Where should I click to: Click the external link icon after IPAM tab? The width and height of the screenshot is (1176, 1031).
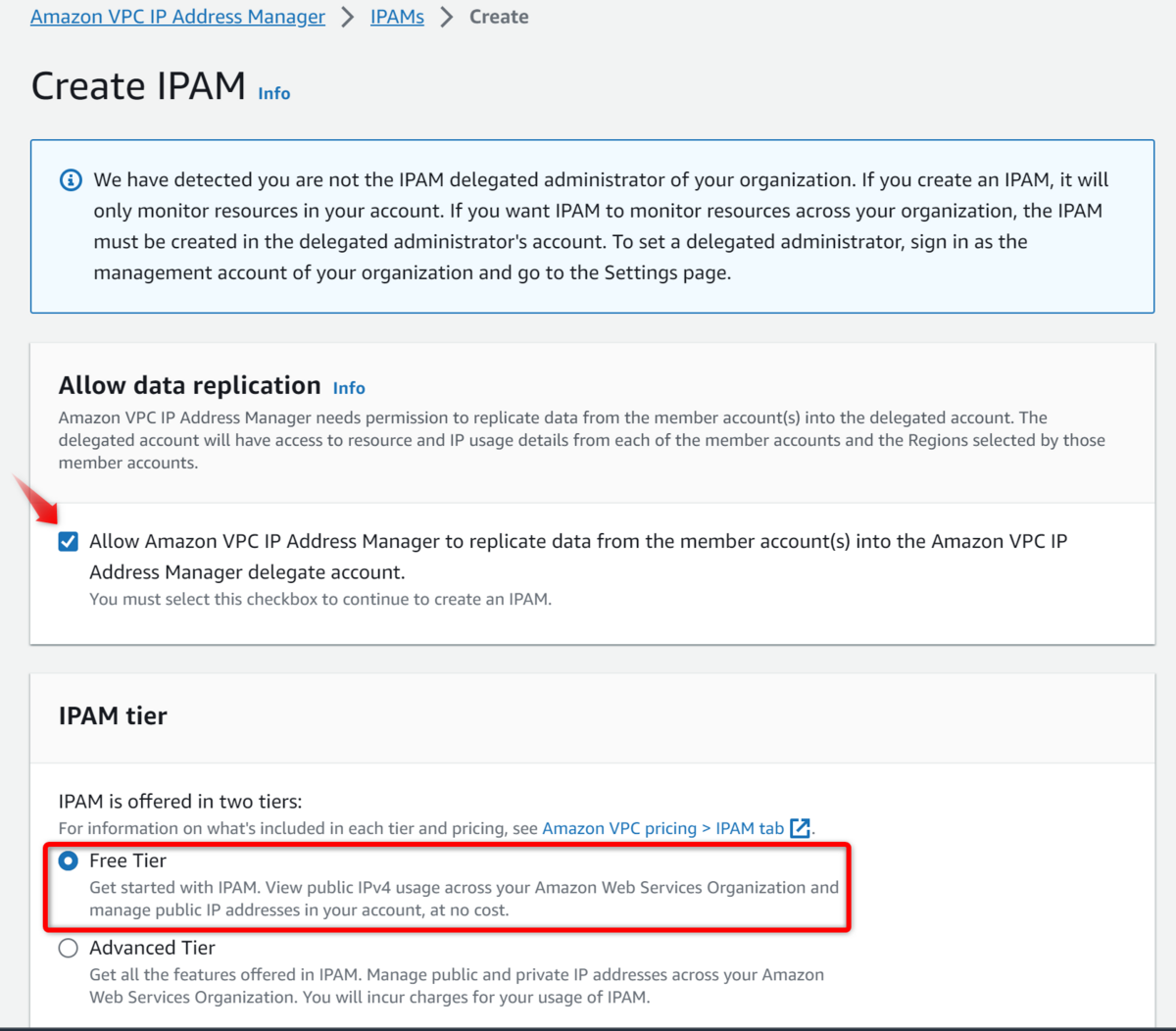click(x=801, y=828)
